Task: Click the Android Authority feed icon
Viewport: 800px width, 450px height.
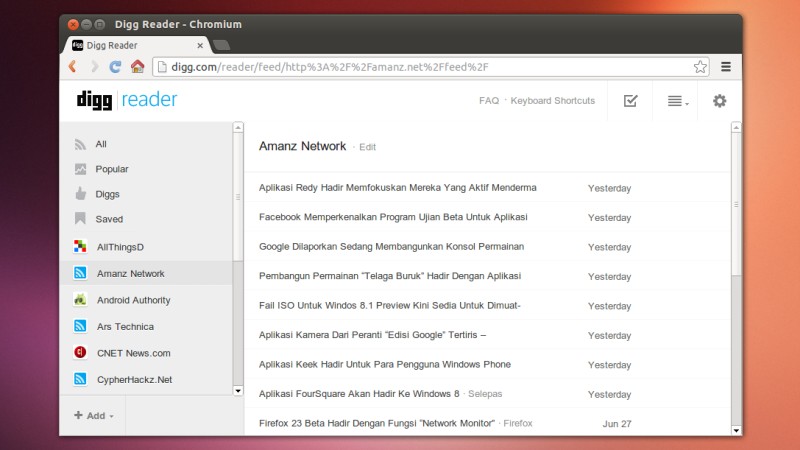Action: [x=80, y=299]
